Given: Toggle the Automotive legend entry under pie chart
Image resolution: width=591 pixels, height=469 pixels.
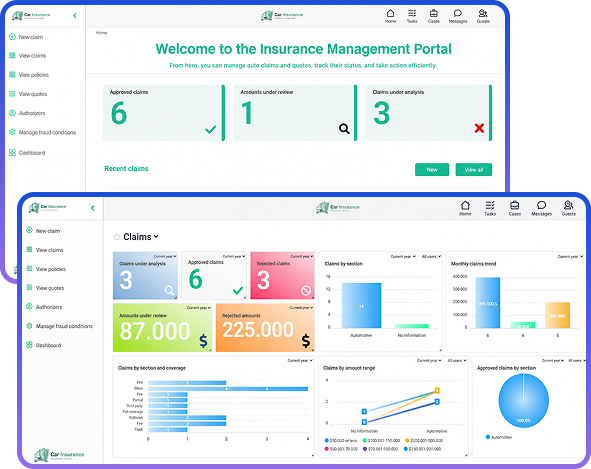Looking at the screenshot, I should (x=499, y=437).
